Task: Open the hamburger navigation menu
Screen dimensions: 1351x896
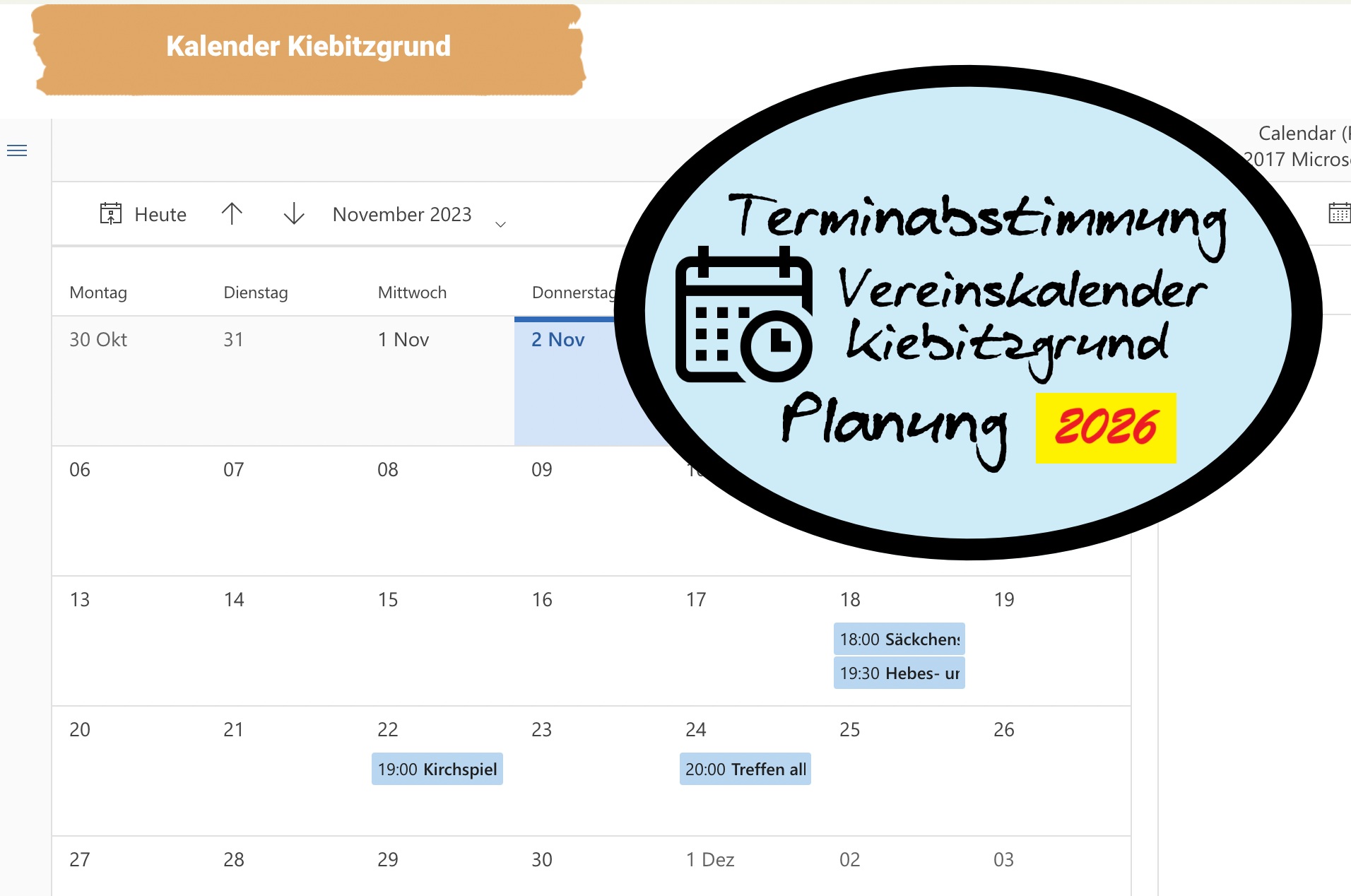Action: [x=17, y=151]
